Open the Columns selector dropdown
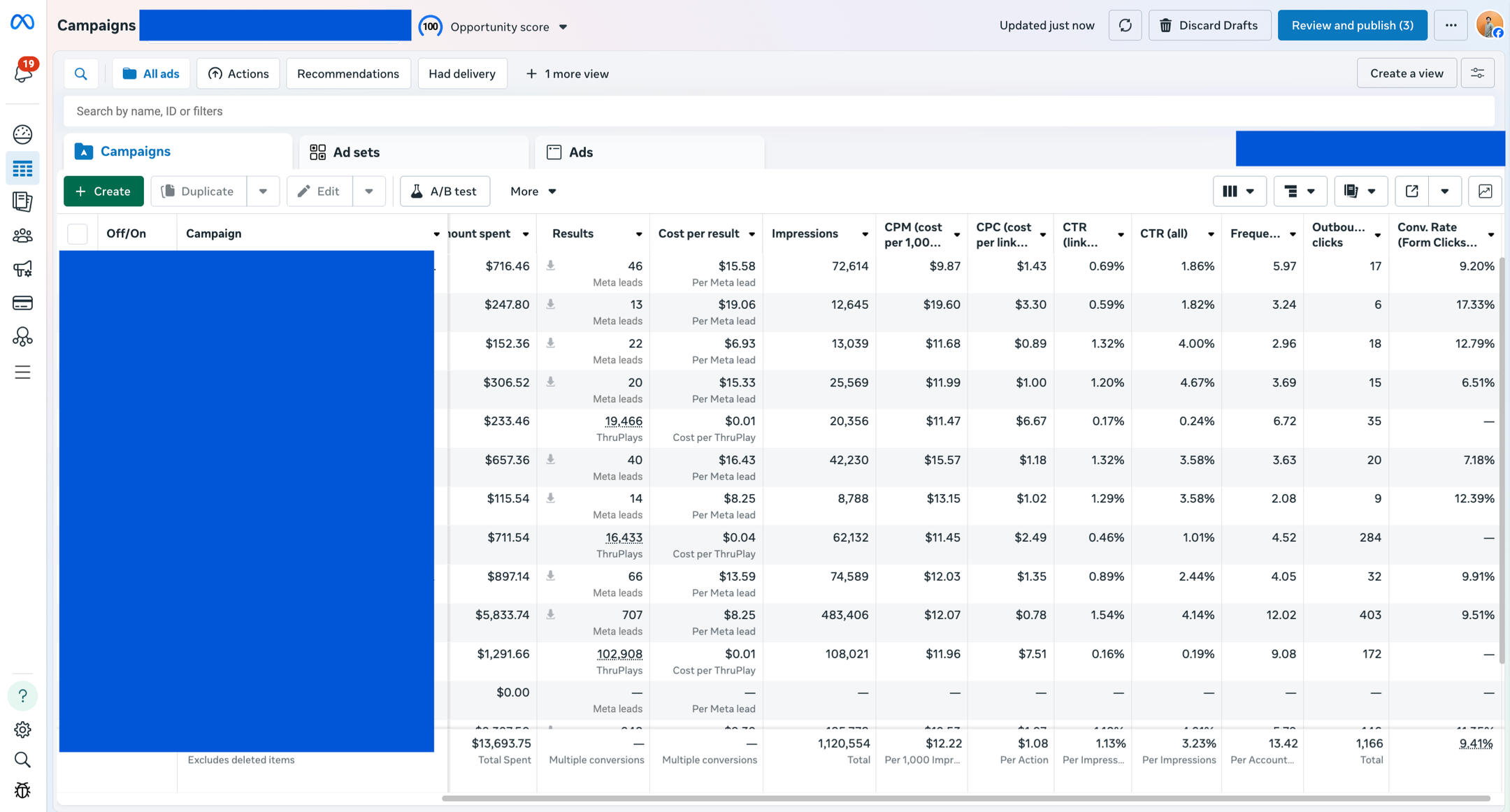The height and width of the screenshot is (812, 1510). coord(1239,191)
